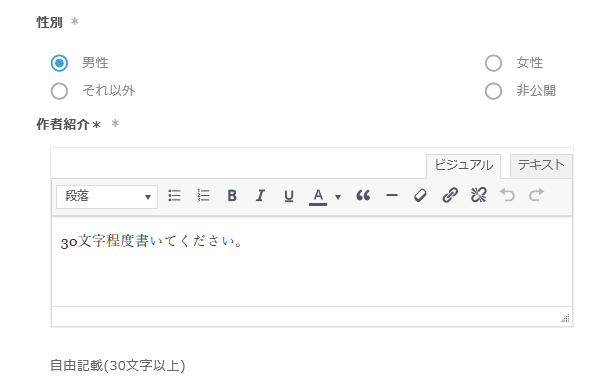Expand the text color picker arrow
This screenshot has width=607, height=387.
[x=338, y=197]
